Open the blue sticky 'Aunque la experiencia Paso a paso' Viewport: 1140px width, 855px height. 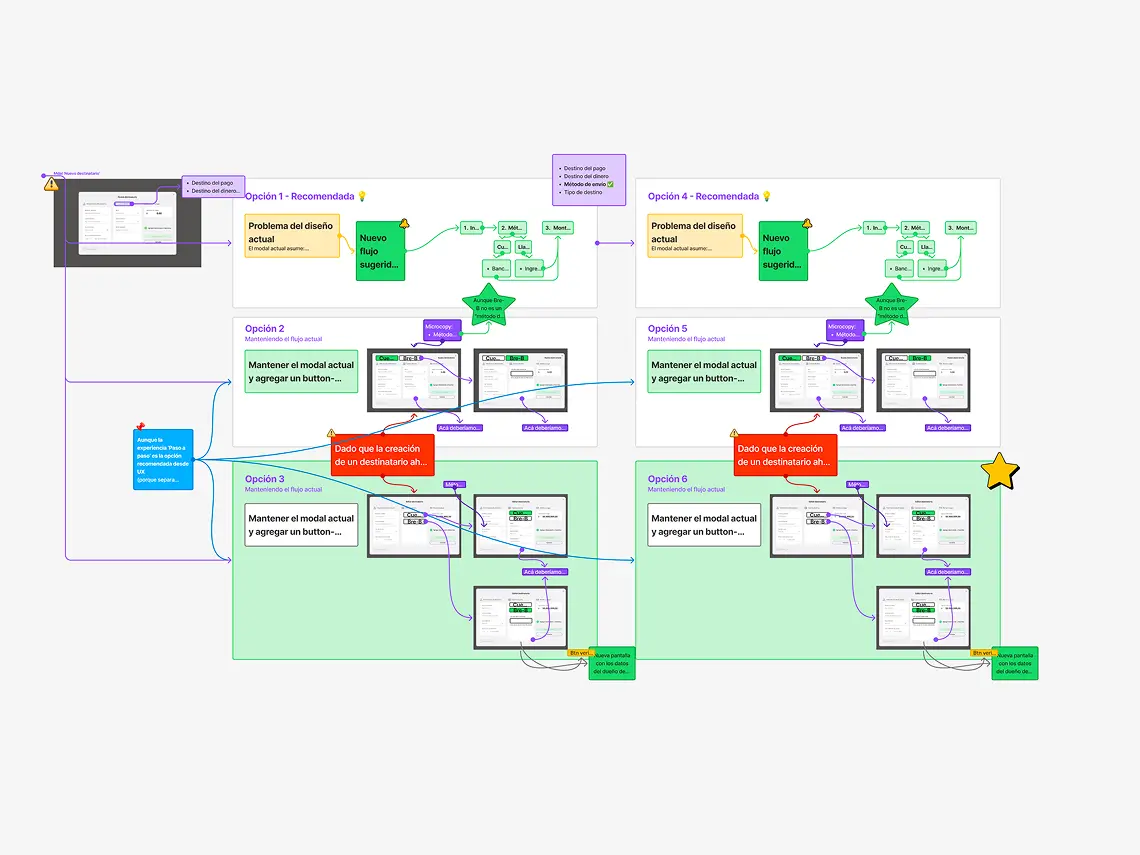(162, 458)
